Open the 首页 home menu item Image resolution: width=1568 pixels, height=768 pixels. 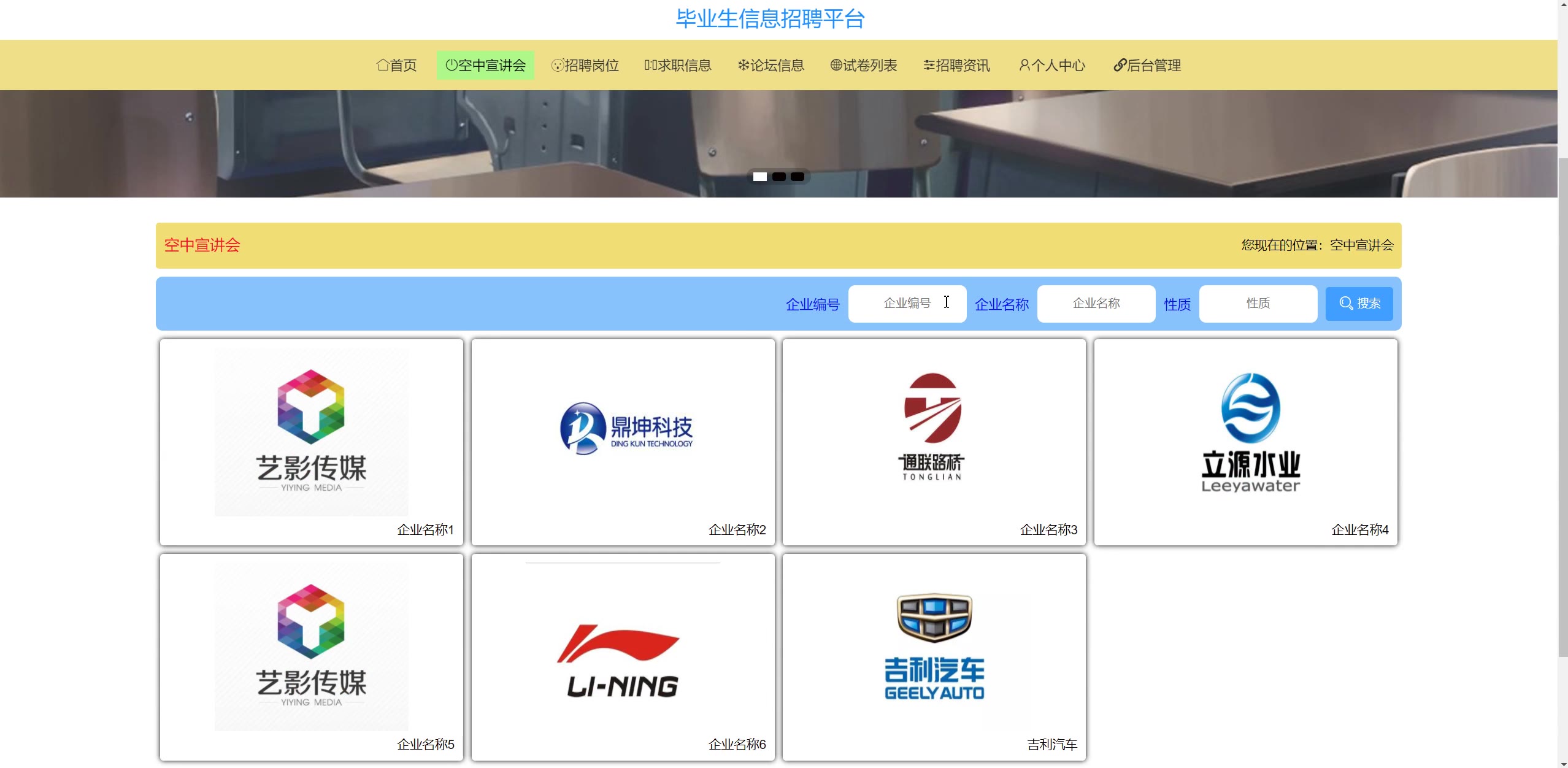point(396,65)
